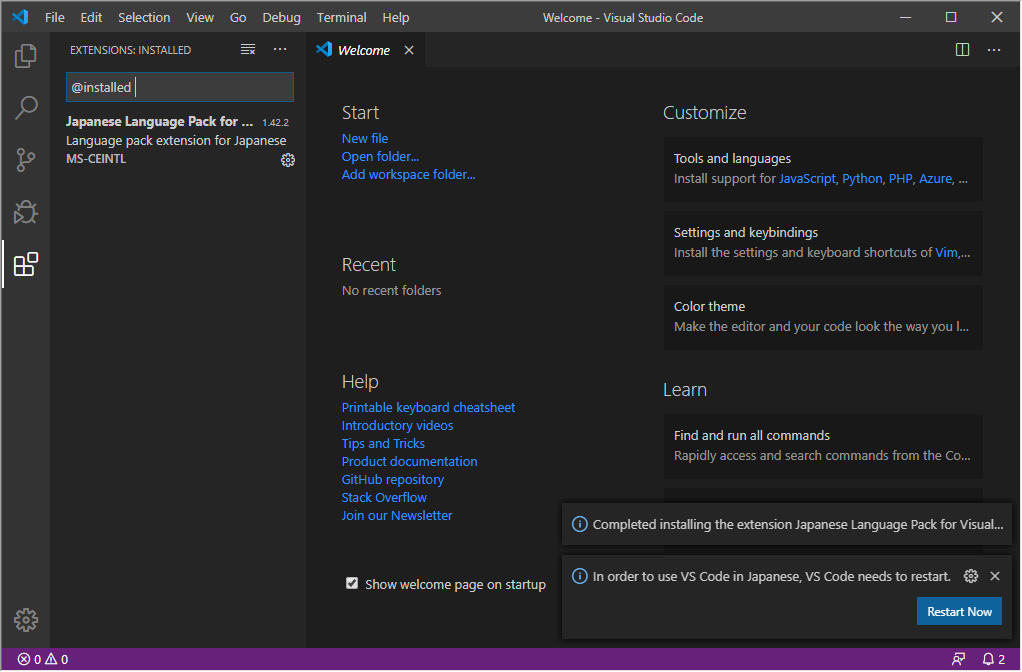1022x672 pixels.
Task: Open editor more actions menu
Action: (993, 50)
